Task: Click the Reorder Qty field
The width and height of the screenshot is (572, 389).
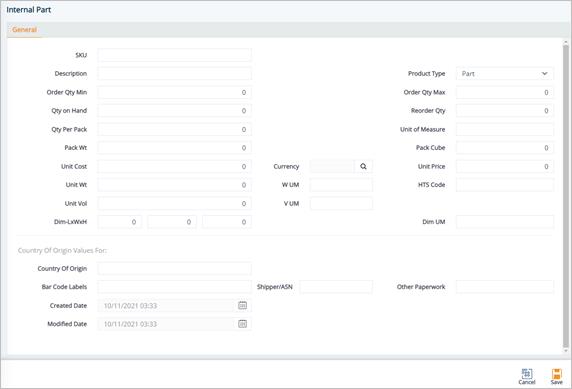Action: [505, 111]
